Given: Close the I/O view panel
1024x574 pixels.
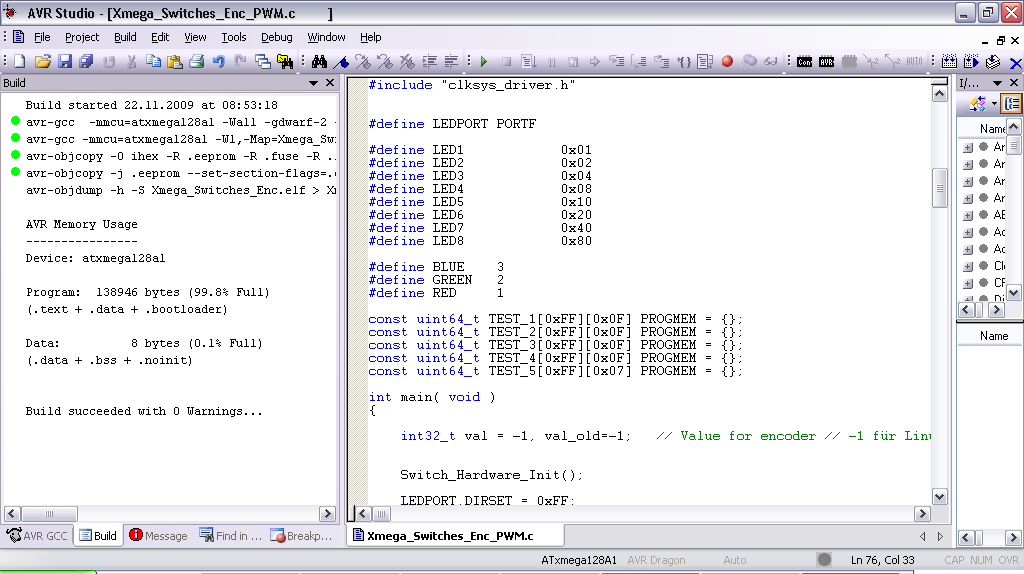Looking at the screenshot, I should tap(1014, 83).
